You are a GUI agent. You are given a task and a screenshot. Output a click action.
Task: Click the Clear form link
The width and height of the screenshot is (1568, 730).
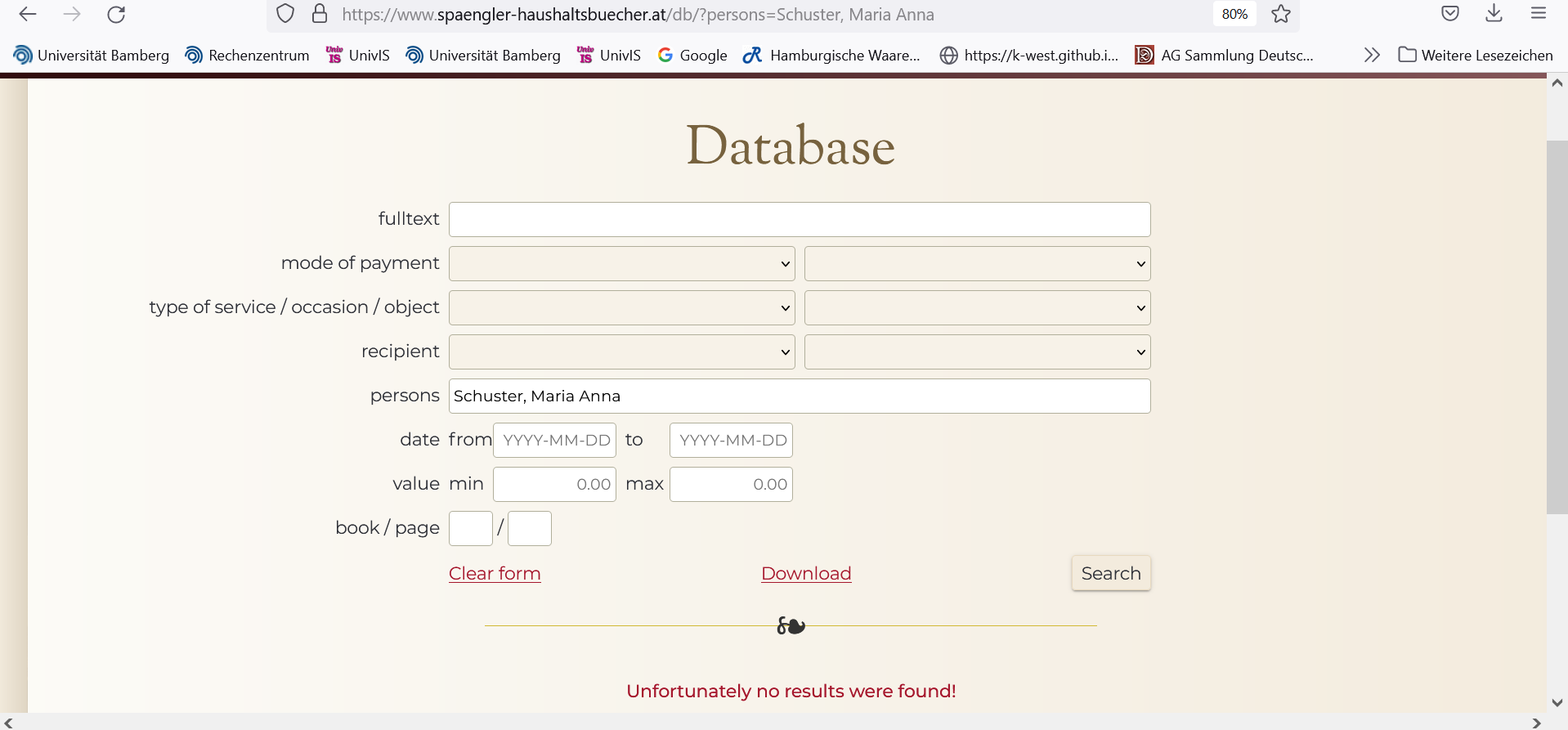[495, 573]
